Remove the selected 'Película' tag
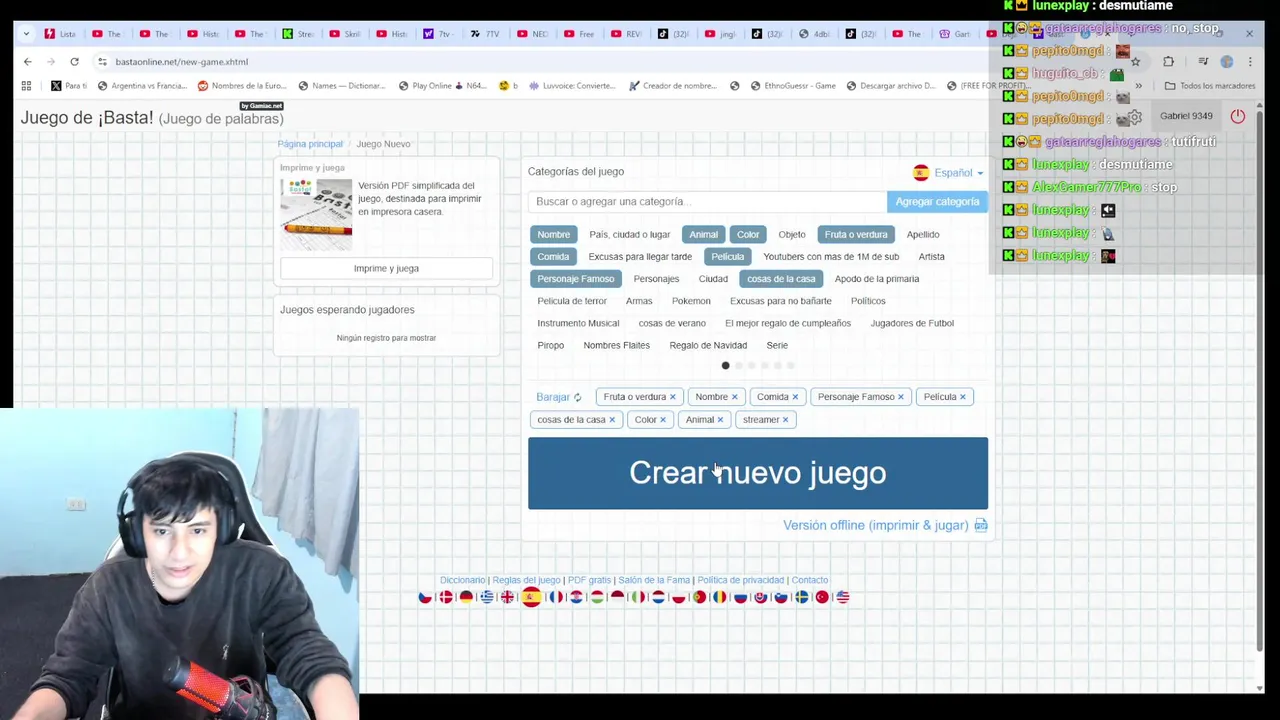 pos(963,397)
